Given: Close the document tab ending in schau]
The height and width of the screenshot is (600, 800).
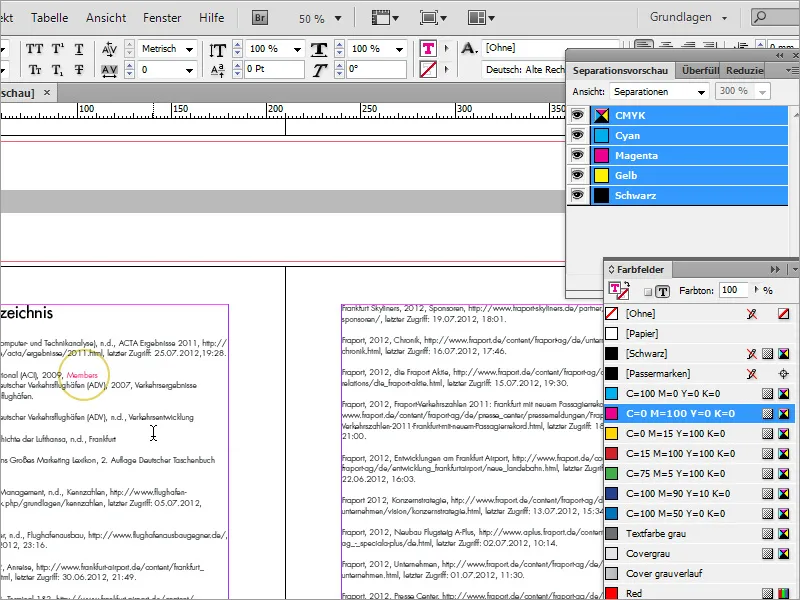Looking at the screenshot, I should point(47,92).
